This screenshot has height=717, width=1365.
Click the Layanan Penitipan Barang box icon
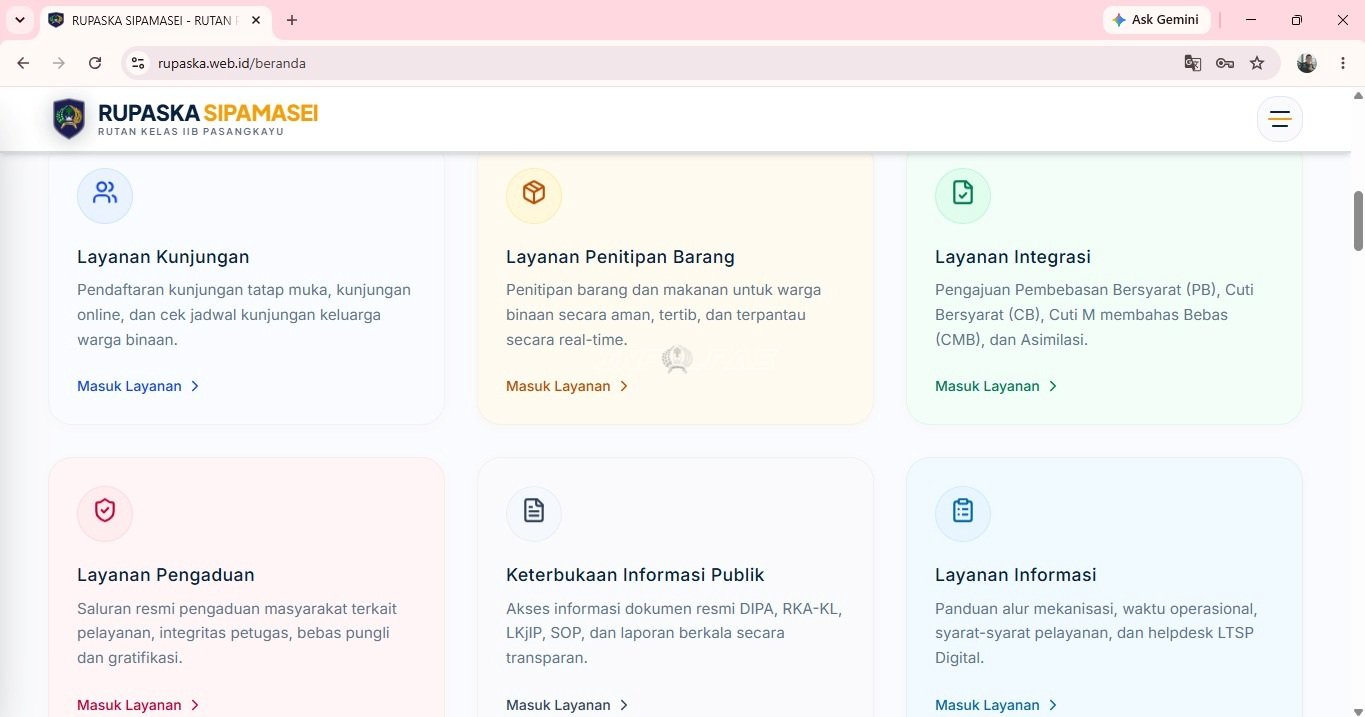(534, 194)
